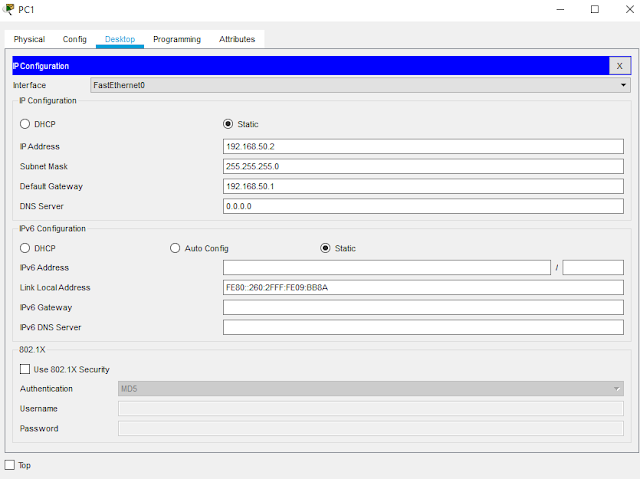Go to the Attributes tab
Screen dimensions: 640x479
pos(237,39)
